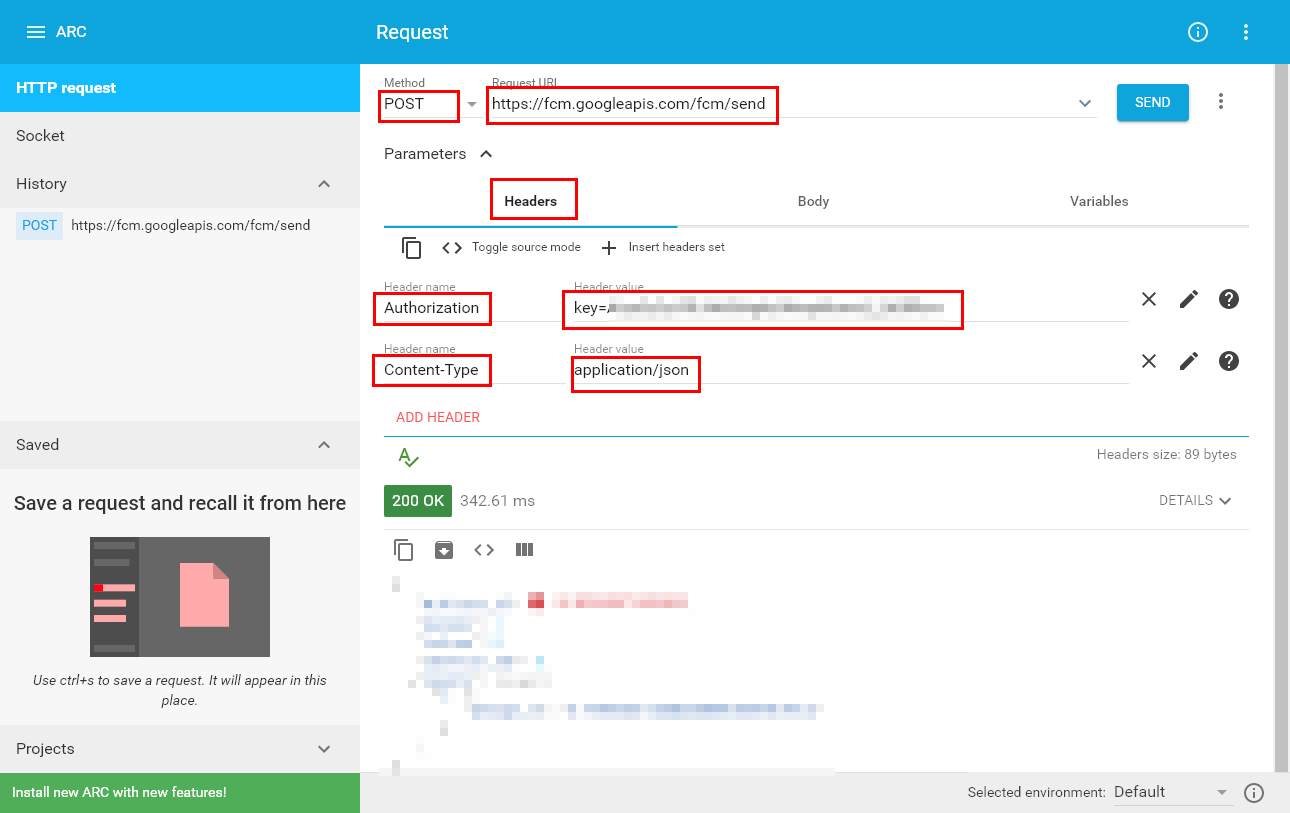Collapse the Saved section
This screenshot has height=813, width=1290.
point(324,445)
